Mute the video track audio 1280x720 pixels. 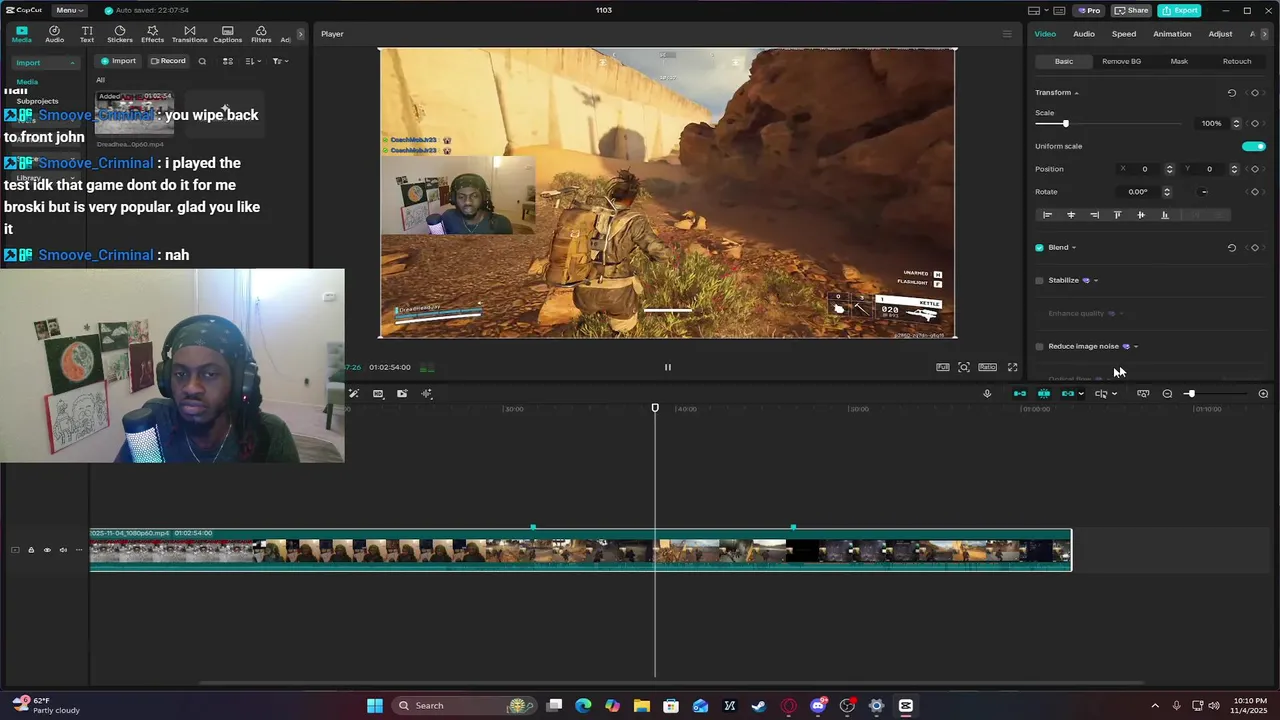[62, 550]
